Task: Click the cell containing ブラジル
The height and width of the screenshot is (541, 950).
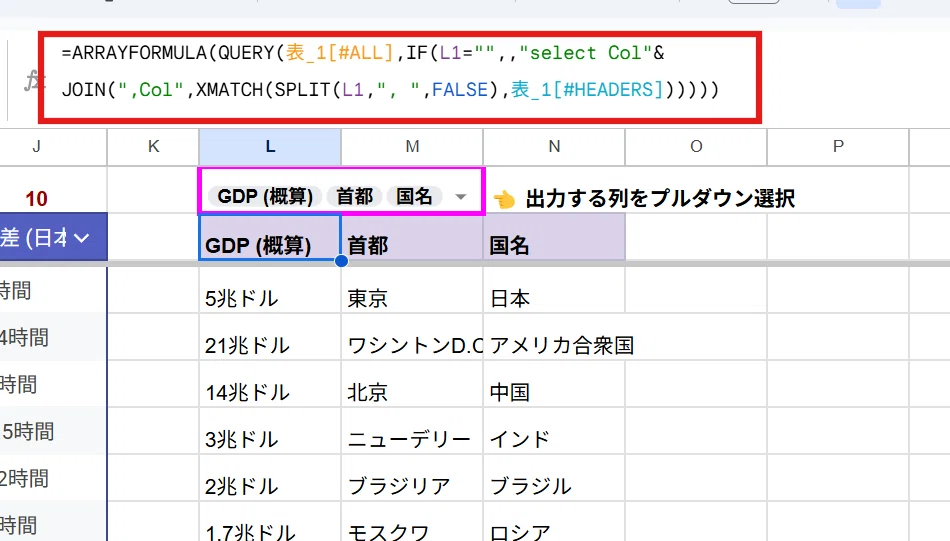Action: [554, 478]
